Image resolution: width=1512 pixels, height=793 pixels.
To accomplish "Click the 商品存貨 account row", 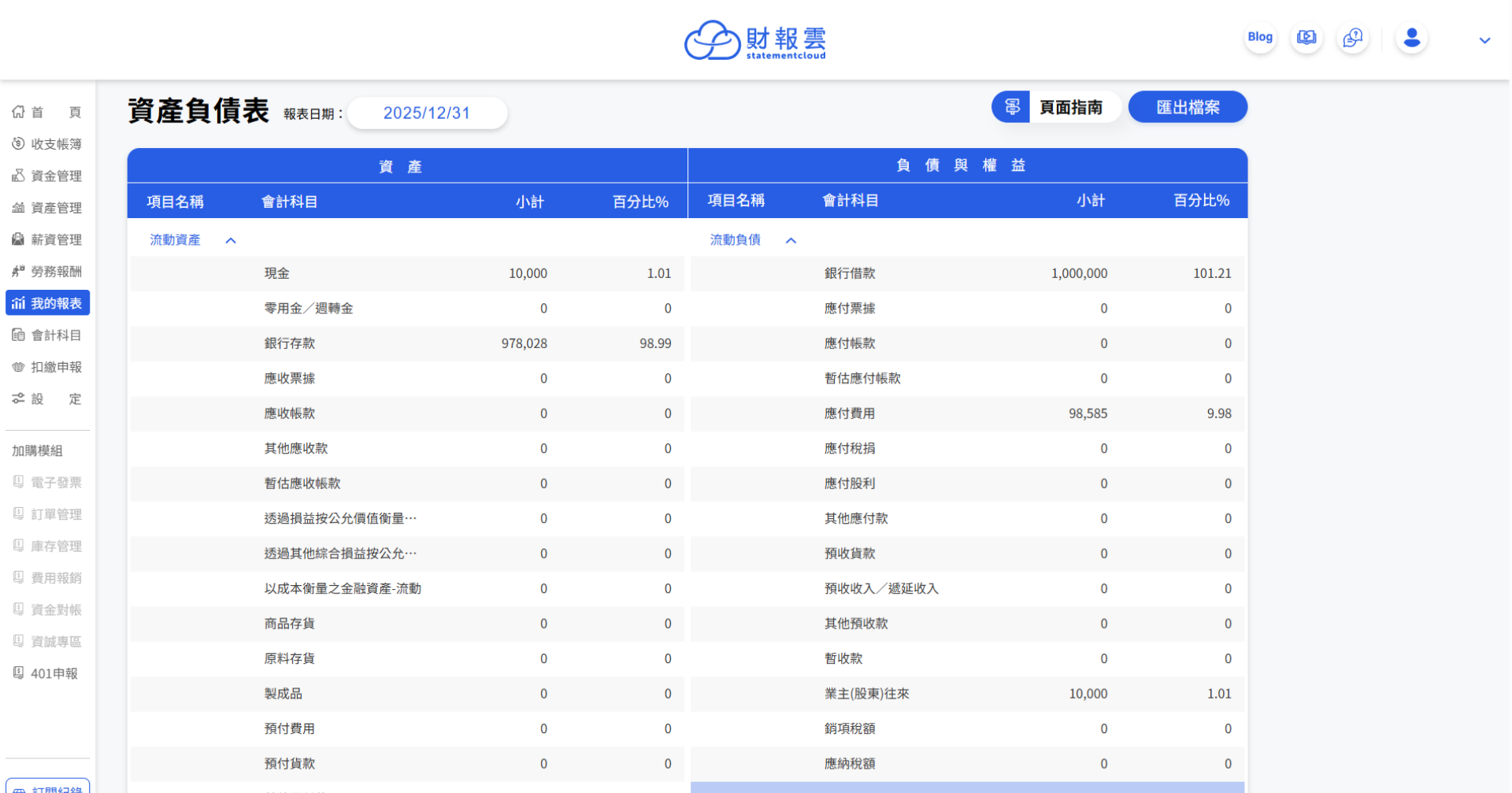I will tap(407, 624).
